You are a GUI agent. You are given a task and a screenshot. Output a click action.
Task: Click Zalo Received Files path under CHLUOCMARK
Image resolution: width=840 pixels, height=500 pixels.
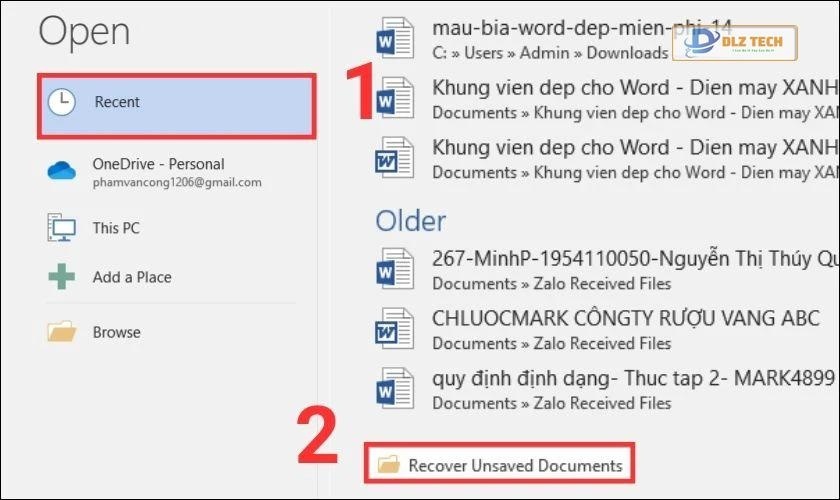[x=602, y=343]
